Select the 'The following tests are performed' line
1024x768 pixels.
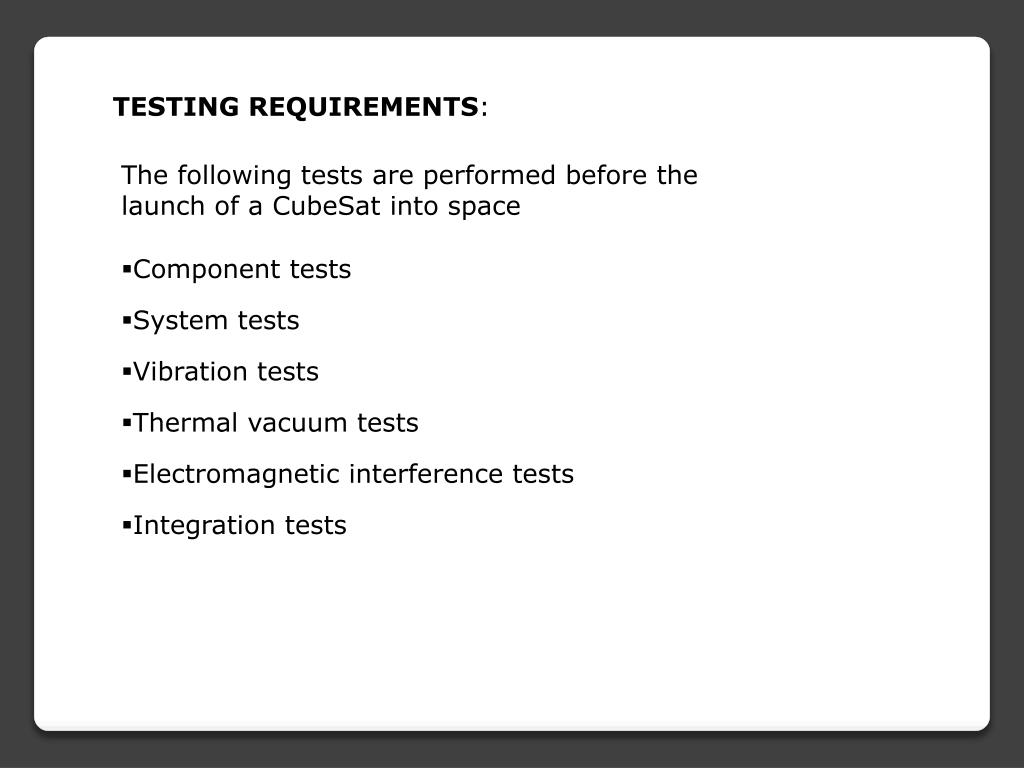pyautogui.click(x=409, y=176)
